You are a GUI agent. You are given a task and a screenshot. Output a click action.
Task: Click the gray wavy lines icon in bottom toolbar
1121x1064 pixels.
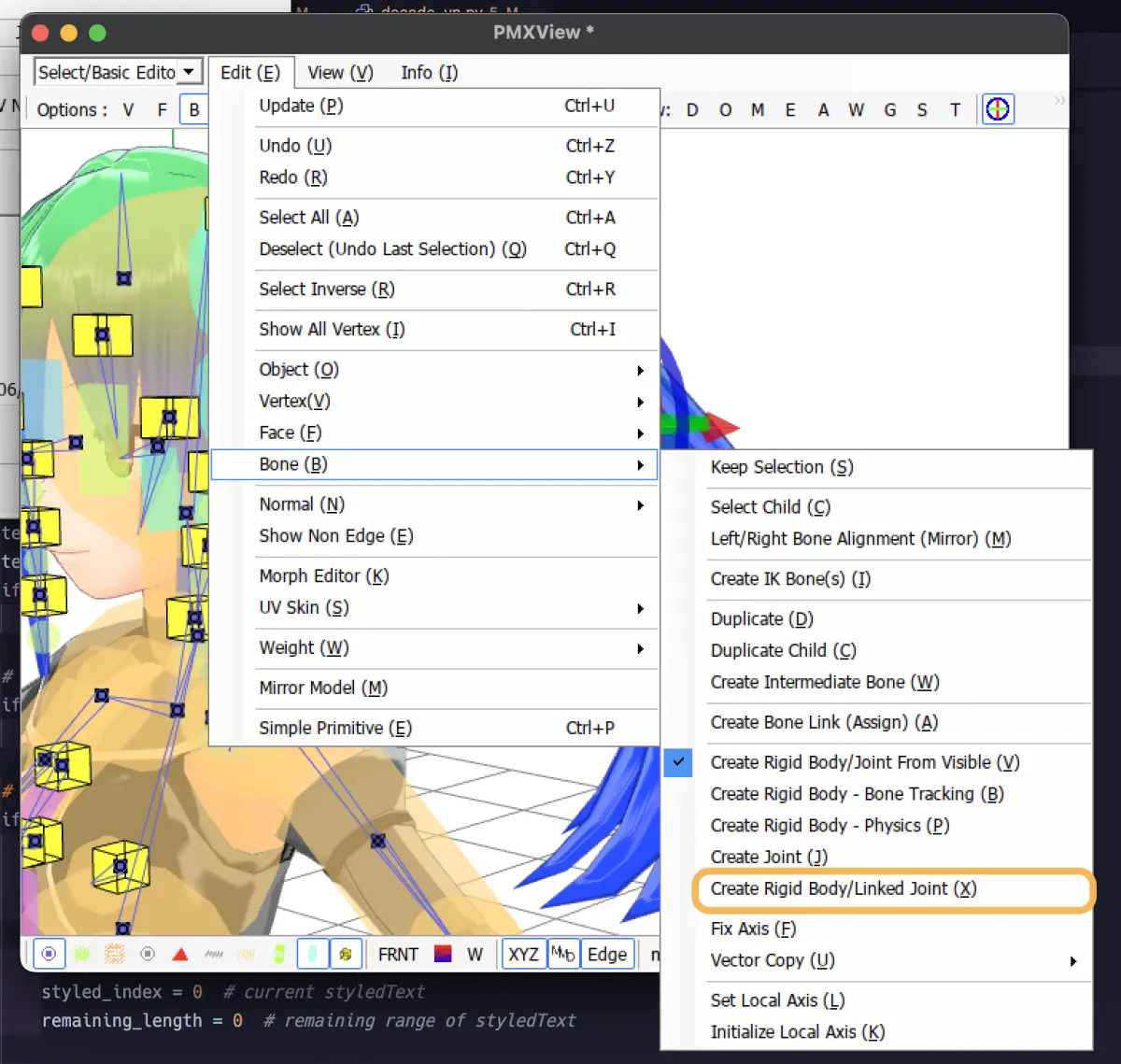tap(214, 954)
